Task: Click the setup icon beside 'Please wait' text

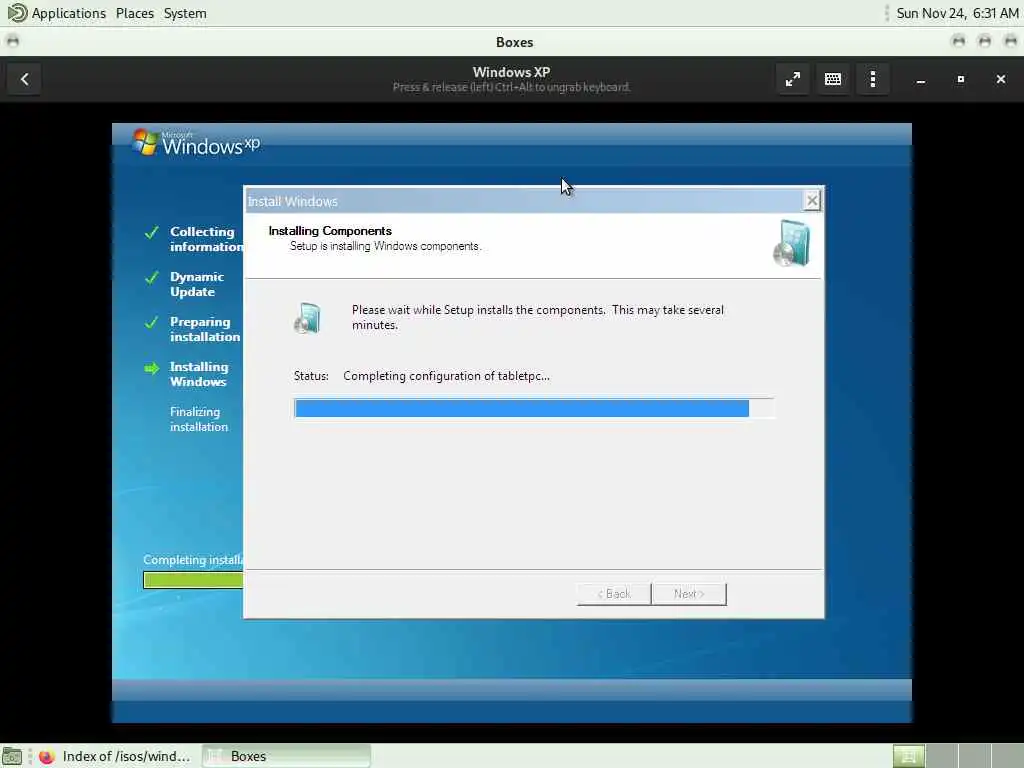Action: click(x=308, y=318)
